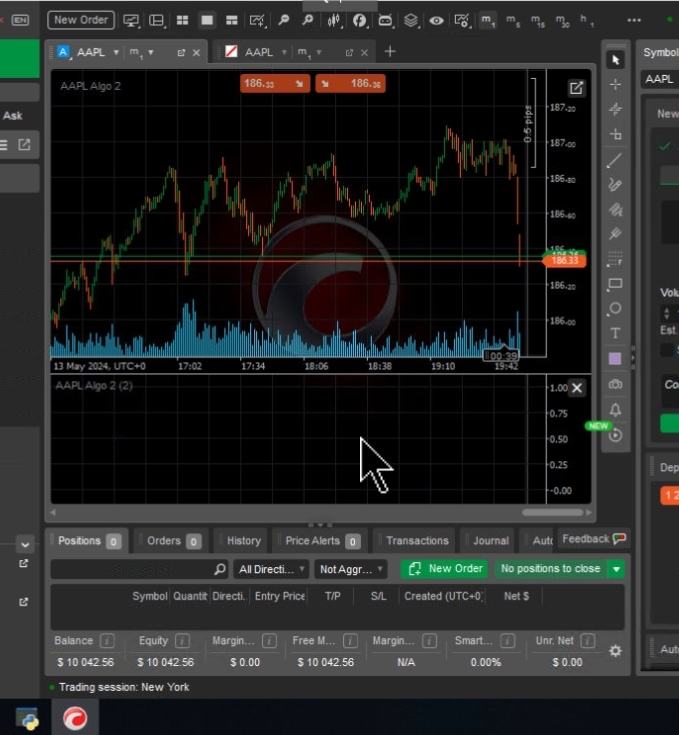Detach chart using corner pop-out icon
Screen dimensions: 679x735
[576, 88]
